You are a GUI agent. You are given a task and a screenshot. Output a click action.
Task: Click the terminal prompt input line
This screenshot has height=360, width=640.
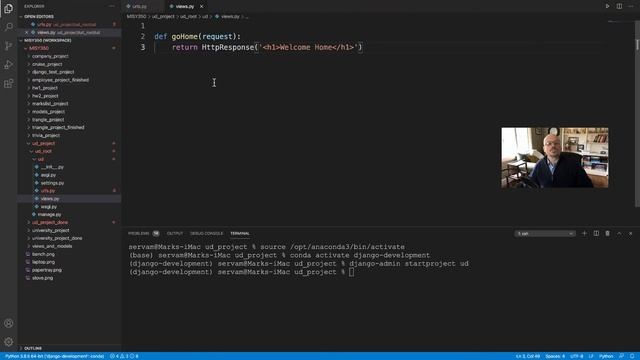tap(241, 272)
